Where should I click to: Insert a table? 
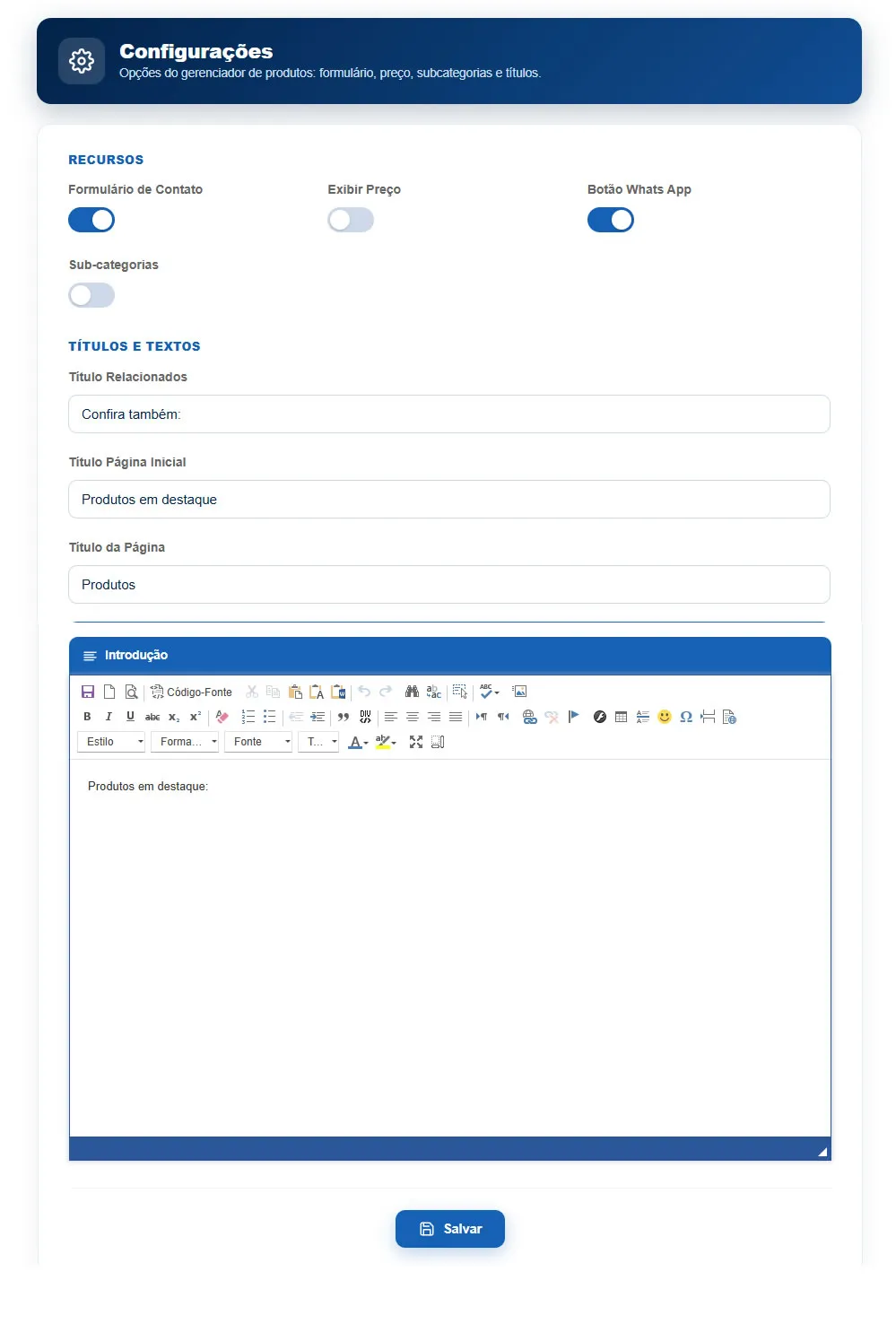[622, 717]
